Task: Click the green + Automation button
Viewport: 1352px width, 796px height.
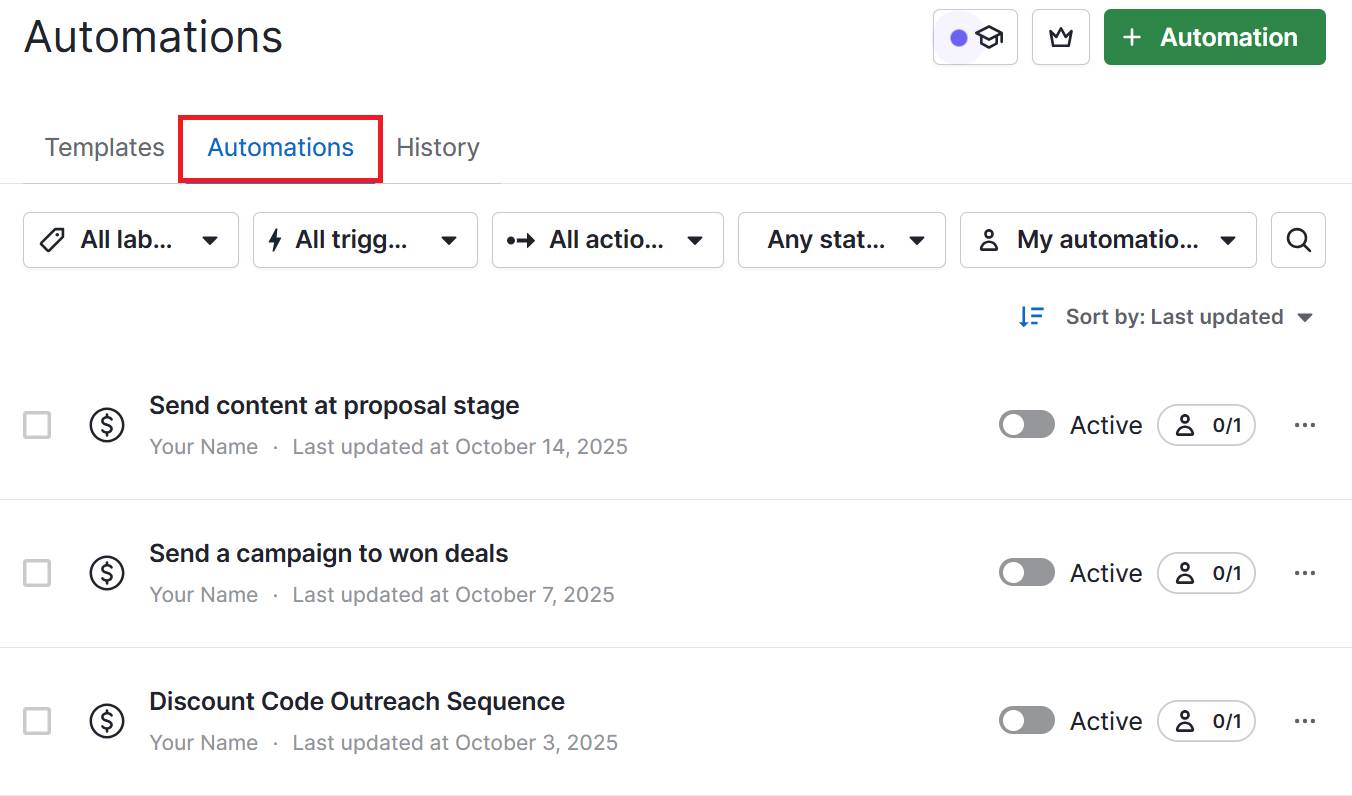Action: tap(1213, 37)
